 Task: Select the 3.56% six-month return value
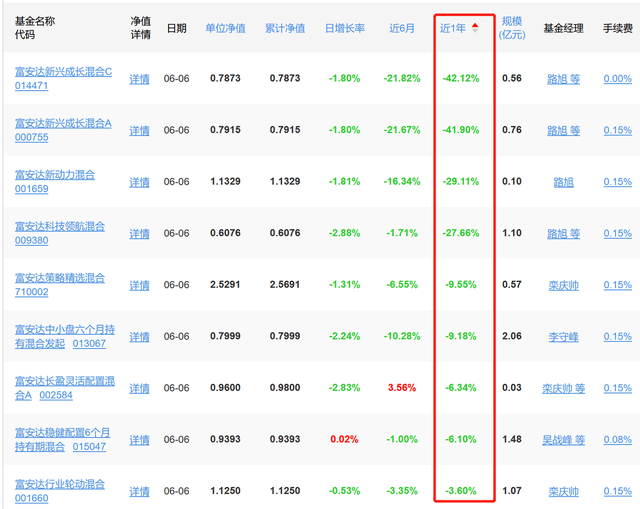tap(402, 387)
